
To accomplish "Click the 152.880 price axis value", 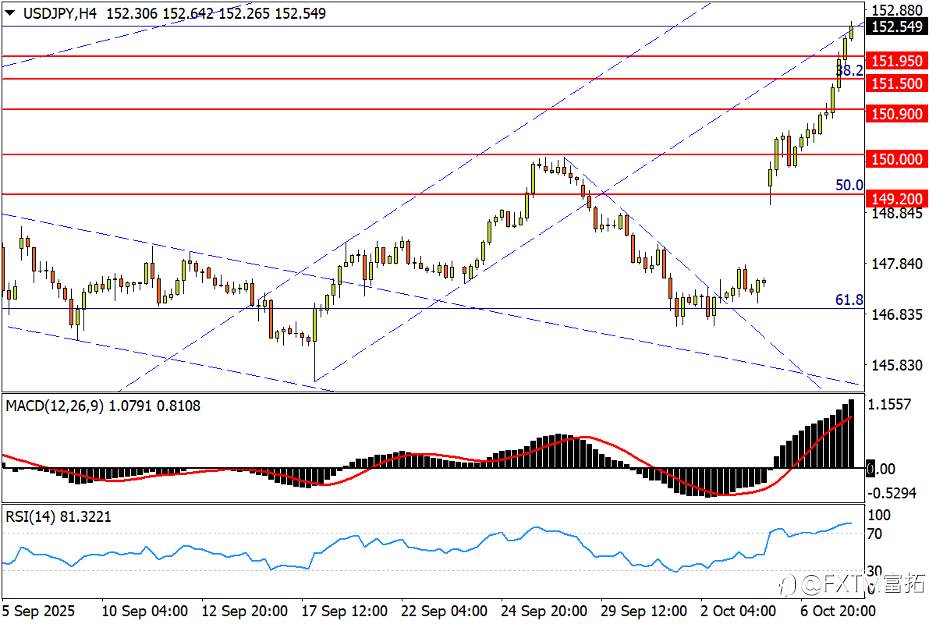I will tap(897, 10).
